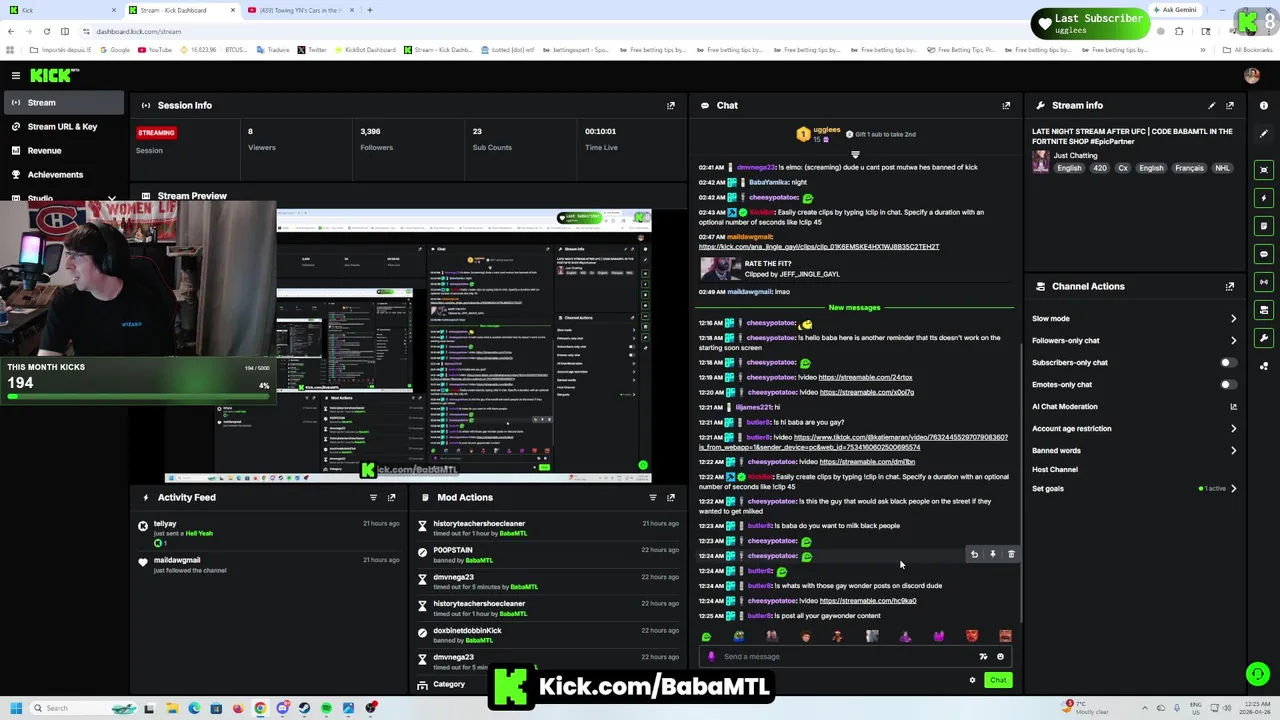Pop out the Stream info panel
Viewport: 1280px width, 720px height.
pyautogui.click(x=1230, y=105)
